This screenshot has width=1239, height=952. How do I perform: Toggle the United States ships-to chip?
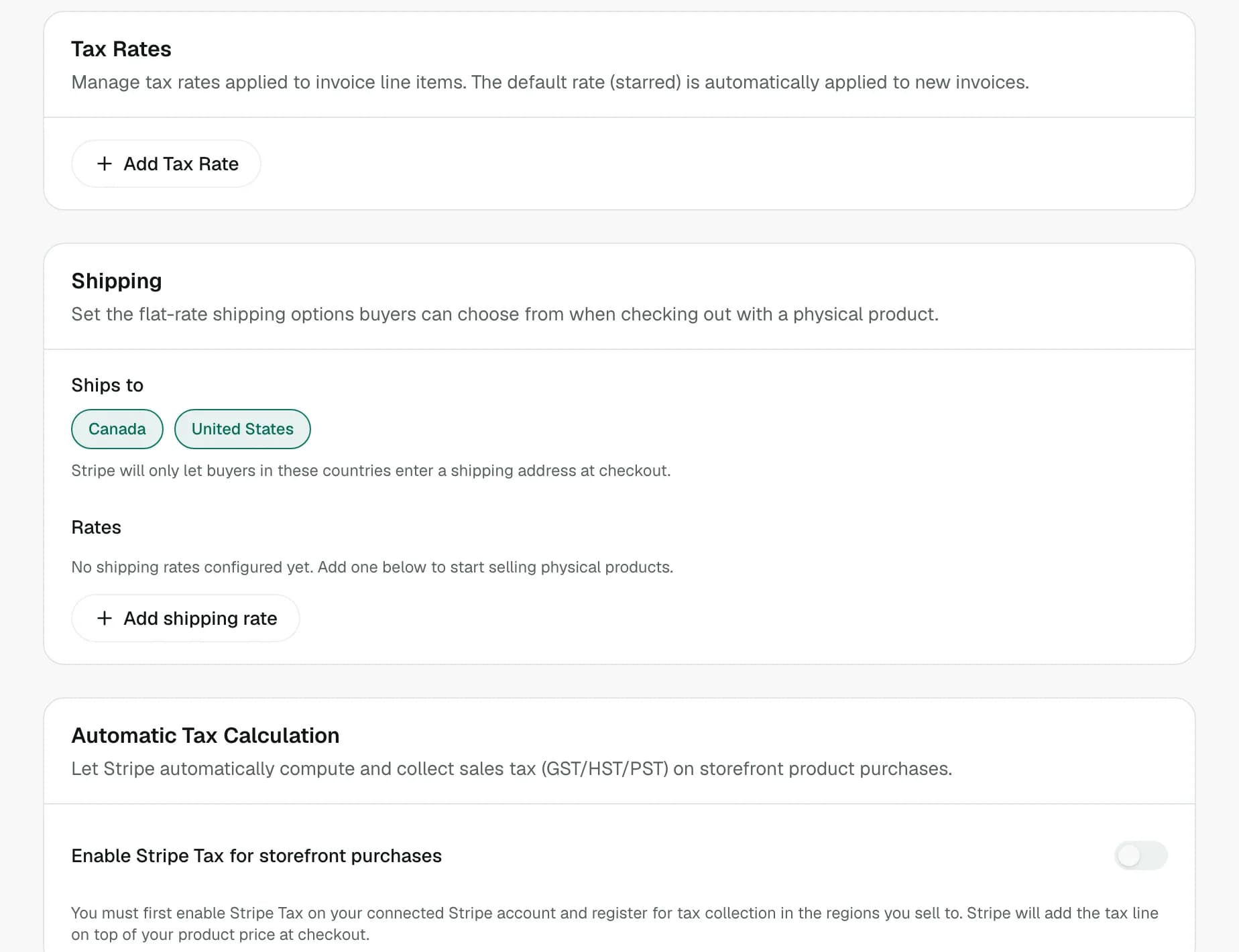[x=243, y=429]
